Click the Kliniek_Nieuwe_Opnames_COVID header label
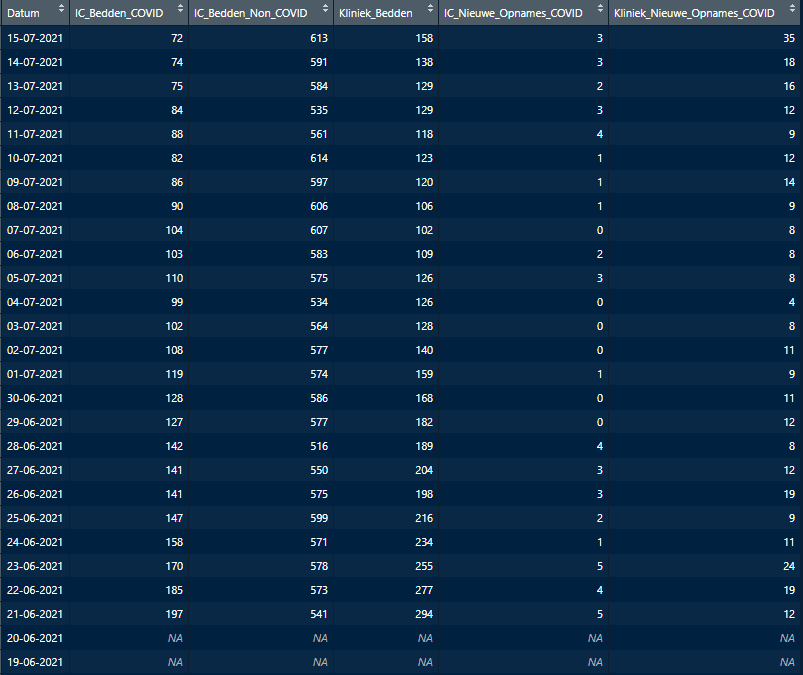 click(x=694, y=13)
